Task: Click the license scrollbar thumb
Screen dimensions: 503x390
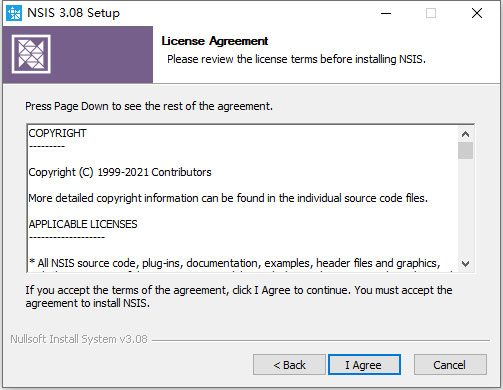Action: pos(465,151)
